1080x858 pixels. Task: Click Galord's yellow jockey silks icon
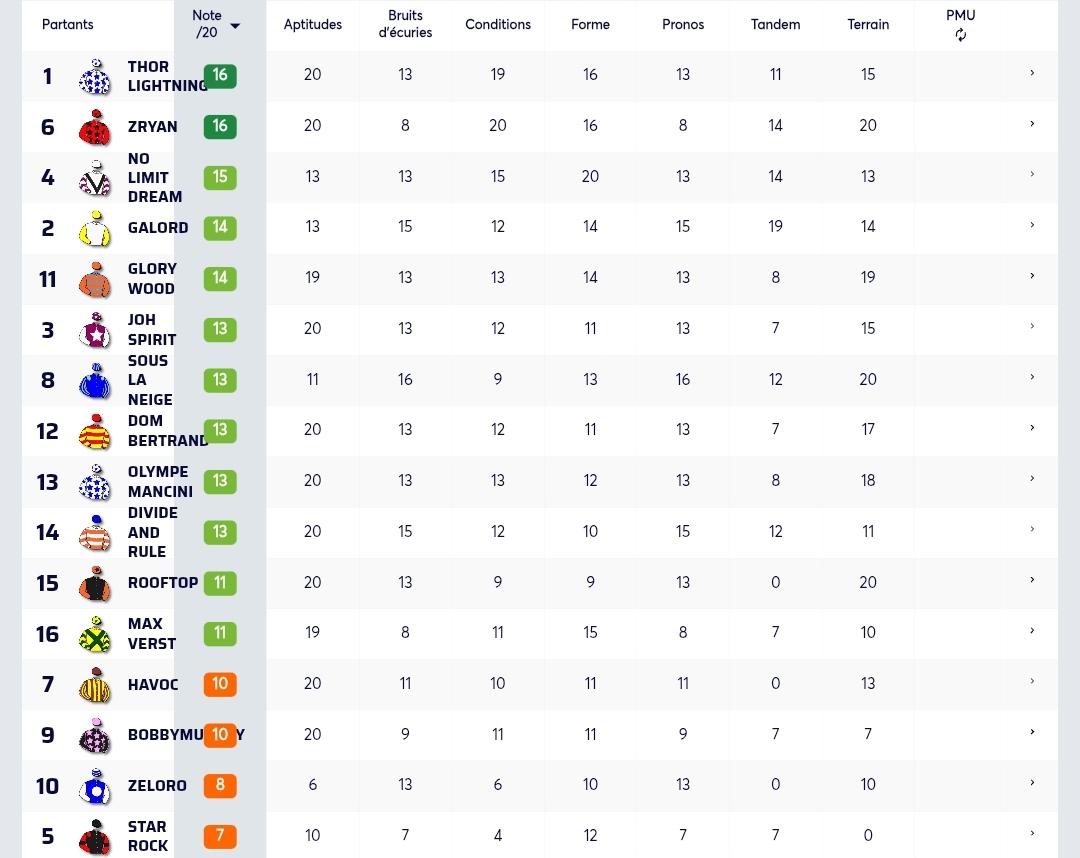click(x=95, y=229)
